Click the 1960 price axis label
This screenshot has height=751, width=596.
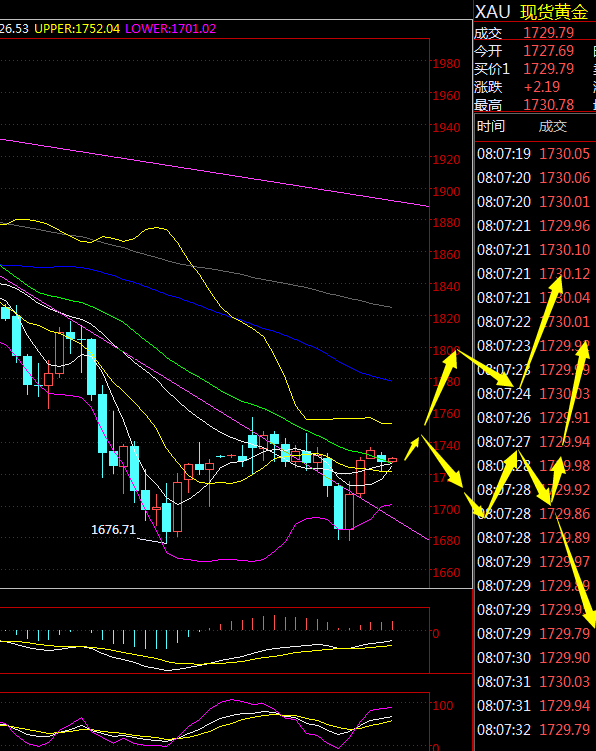coord(447,96)
